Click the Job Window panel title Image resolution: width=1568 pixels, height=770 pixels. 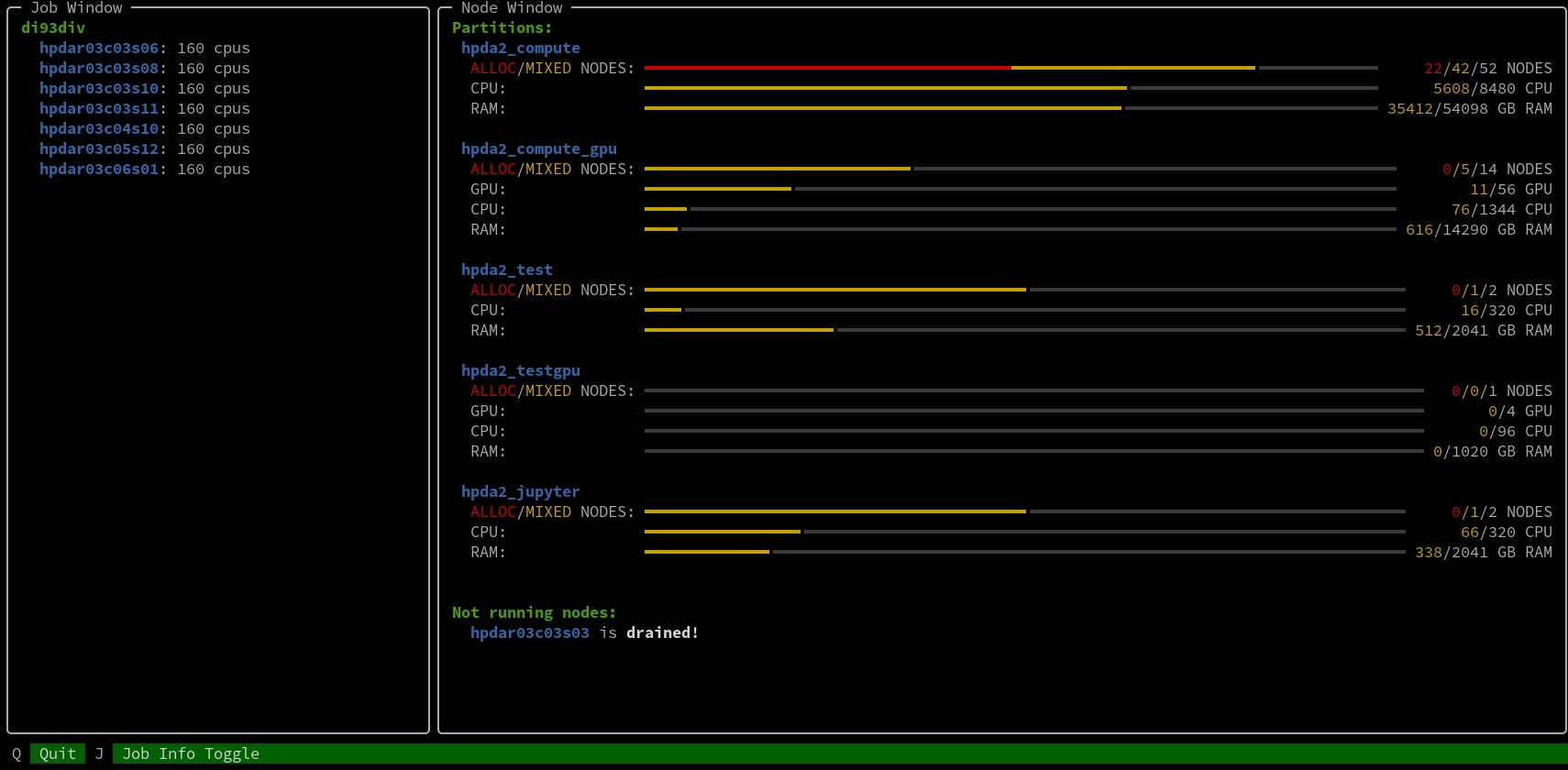[x=76, y=7]
